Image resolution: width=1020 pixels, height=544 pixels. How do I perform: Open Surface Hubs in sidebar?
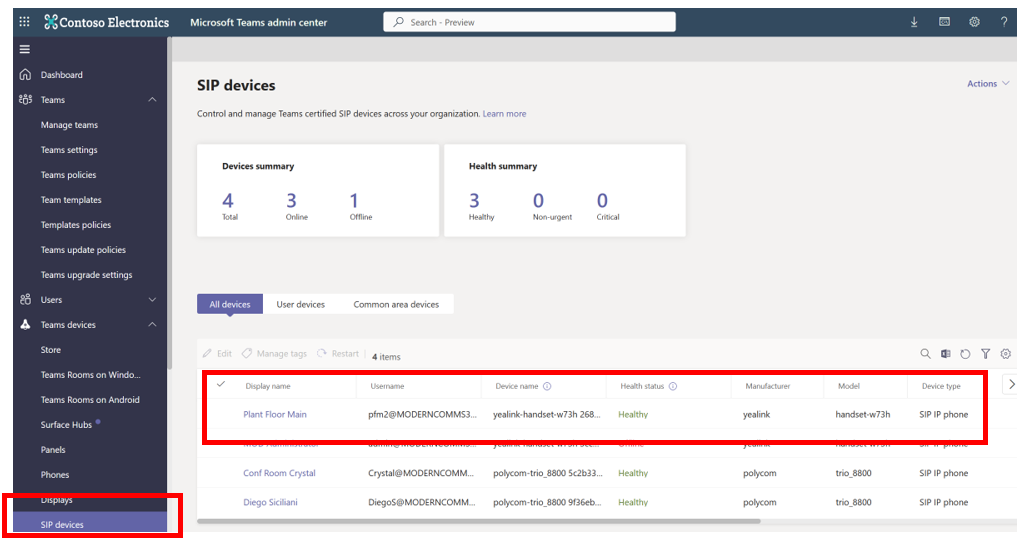pyautogui.click(x=66, y=424)
